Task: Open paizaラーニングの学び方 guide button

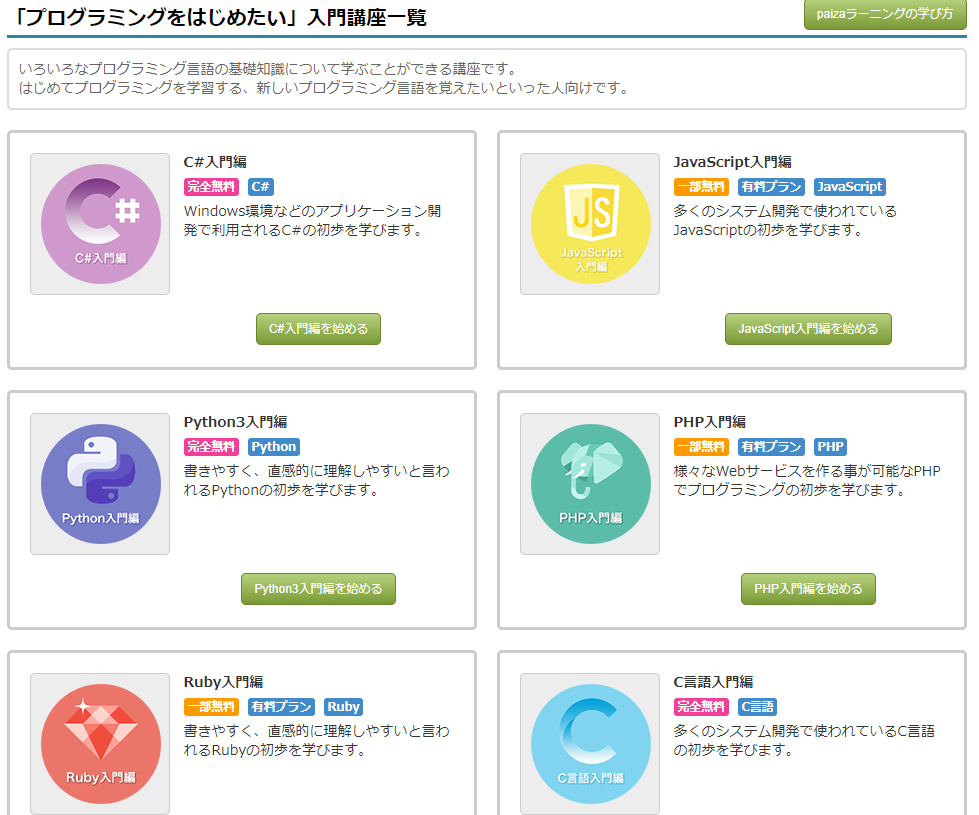Action: (x=885, y=14)
